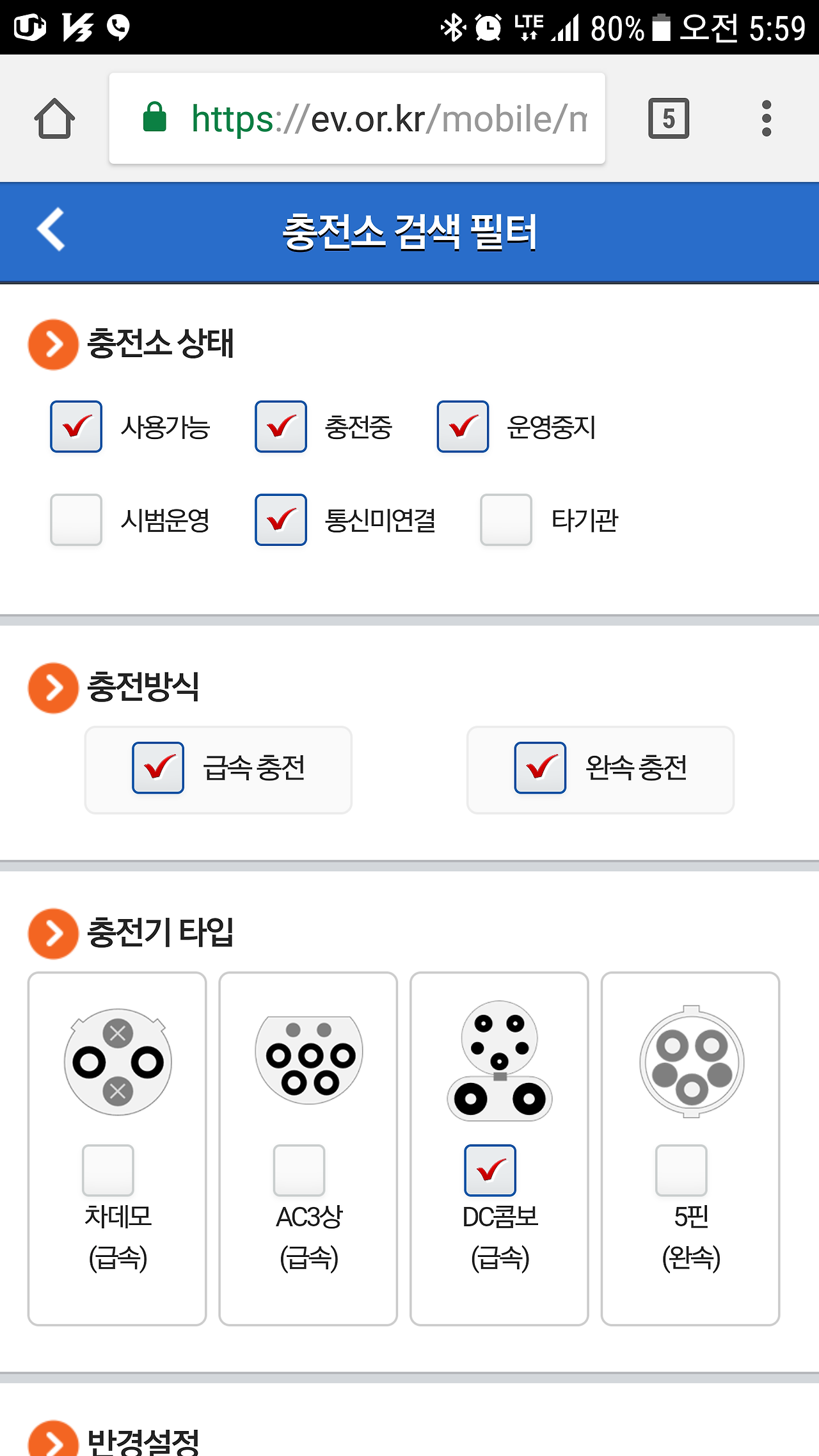Check the 타기관 checkbox

tap(506, 520)
